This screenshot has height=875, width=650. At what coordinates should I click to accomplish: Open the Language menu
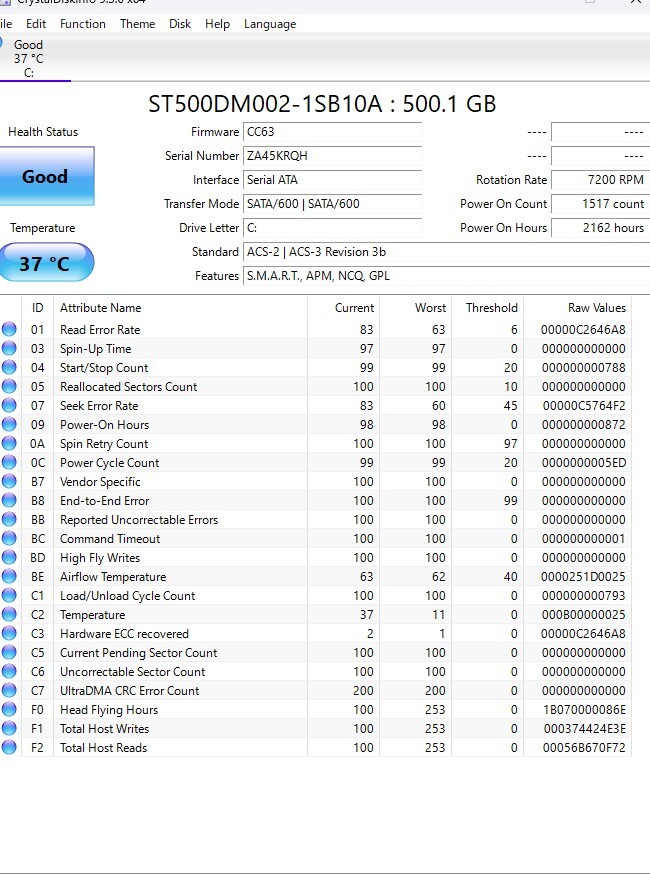pos(270,24)
